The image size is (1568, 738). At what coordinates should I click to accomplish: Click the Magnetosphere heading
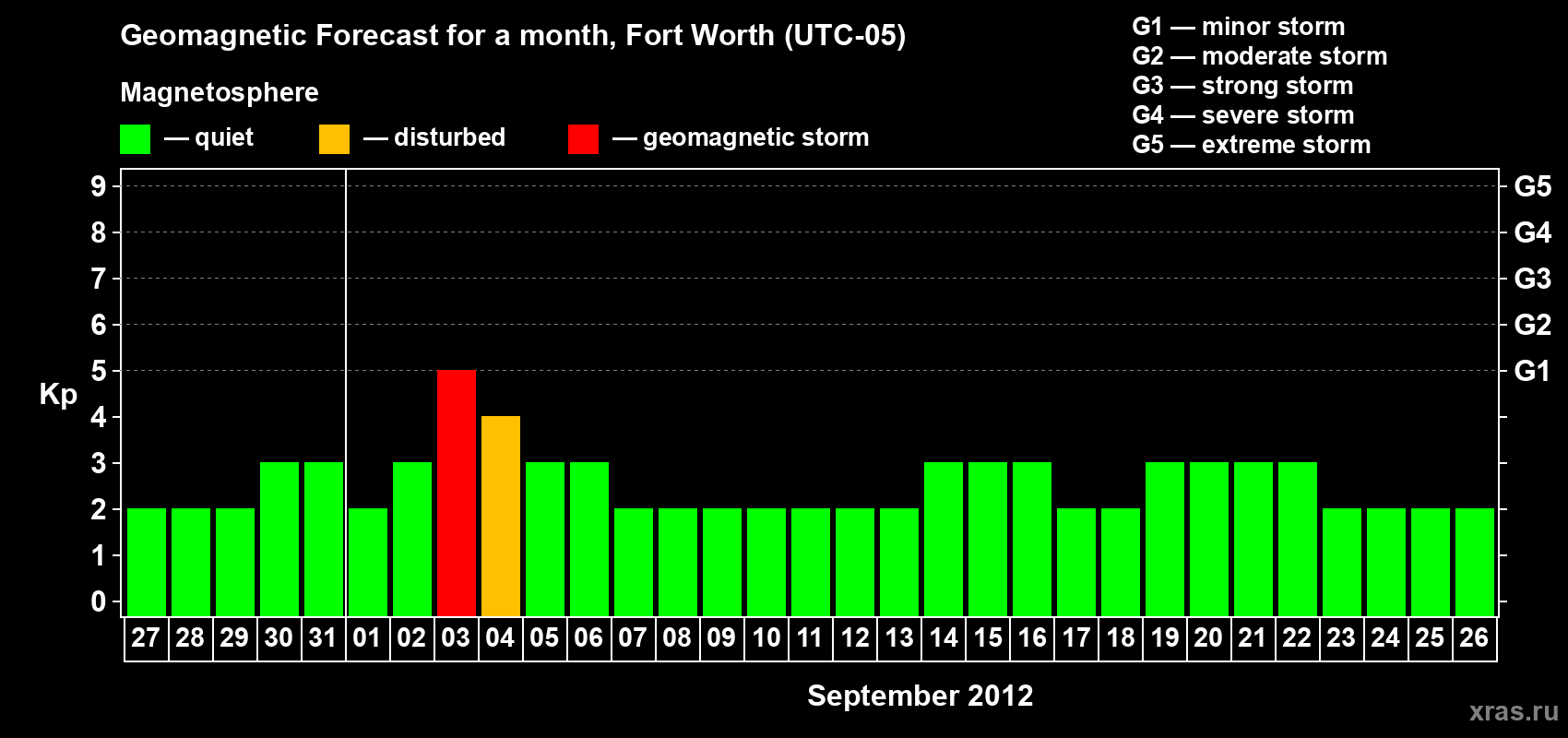(x=220, y=92)
